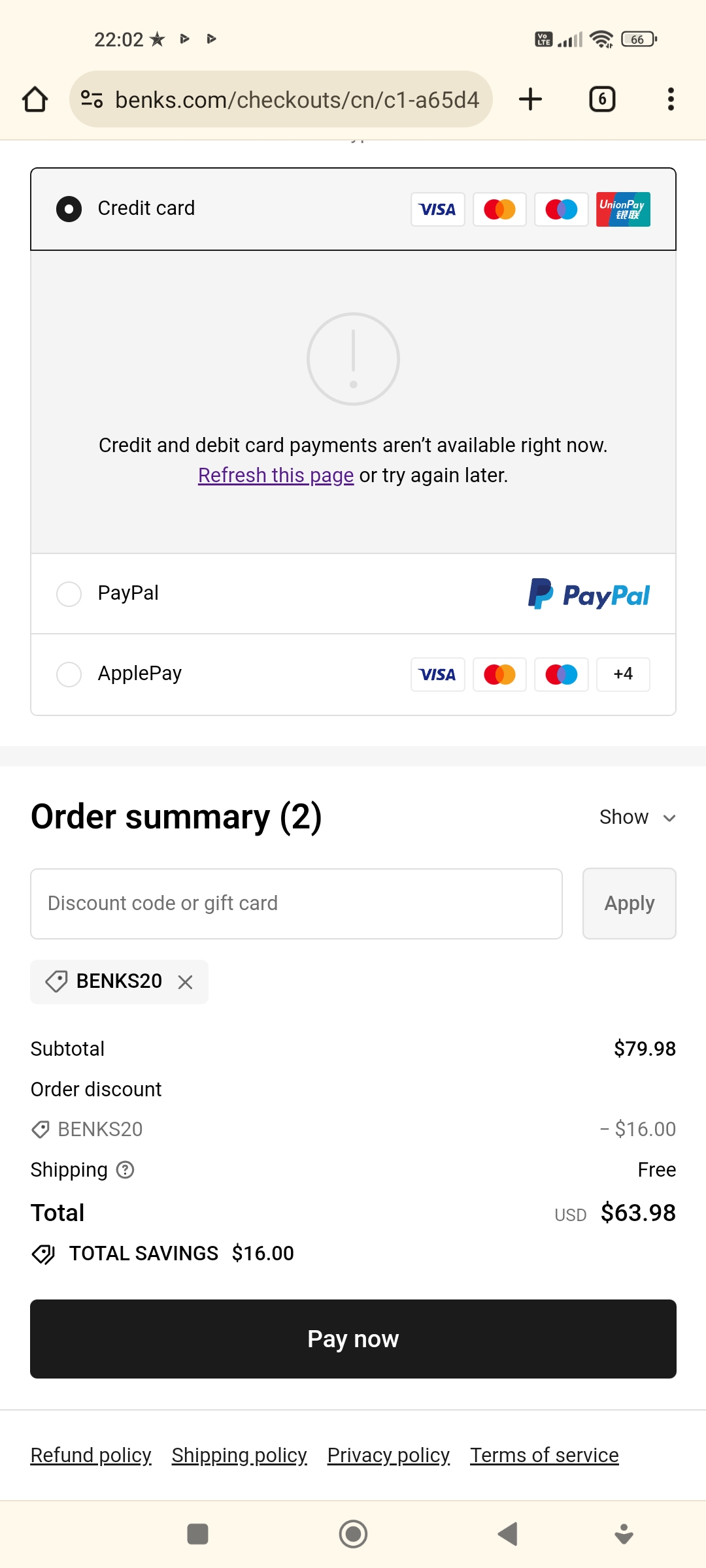
Task: Tap the shipping help question mark icon
Action: 125,1169
